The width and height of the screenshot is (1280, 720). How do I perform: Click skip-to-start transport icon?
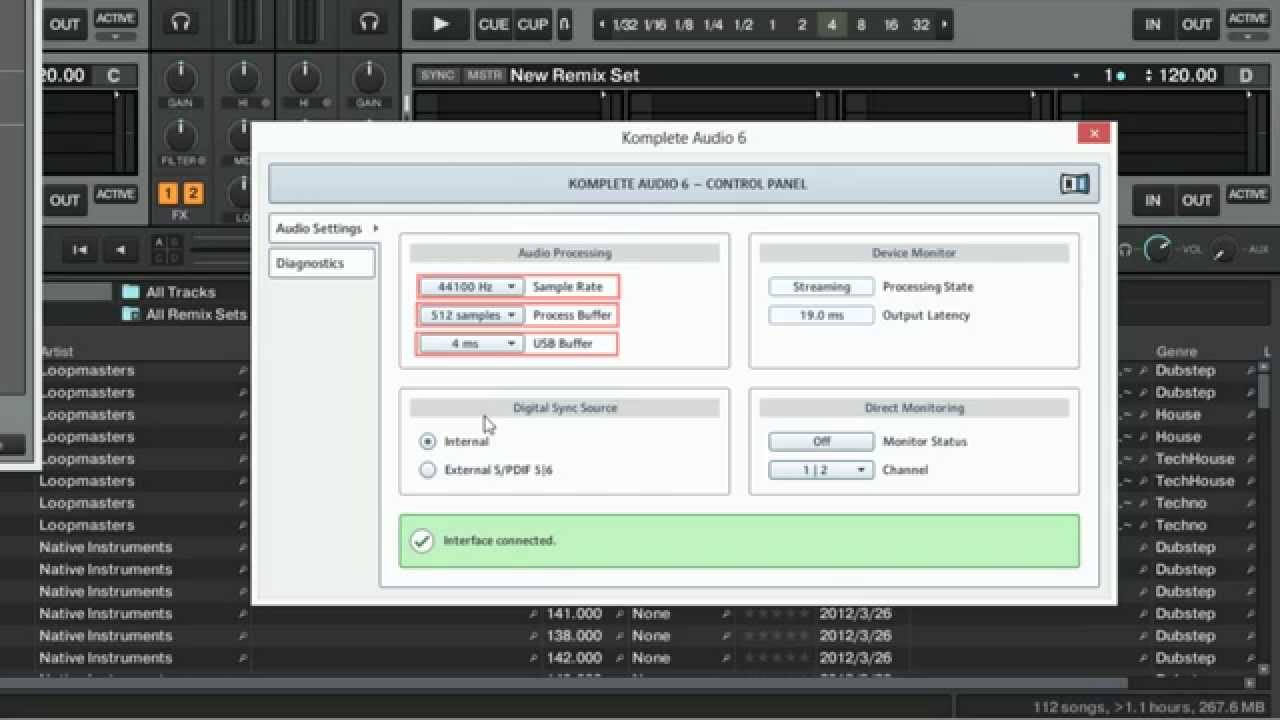pyautogui.click(x=80, y=250)
